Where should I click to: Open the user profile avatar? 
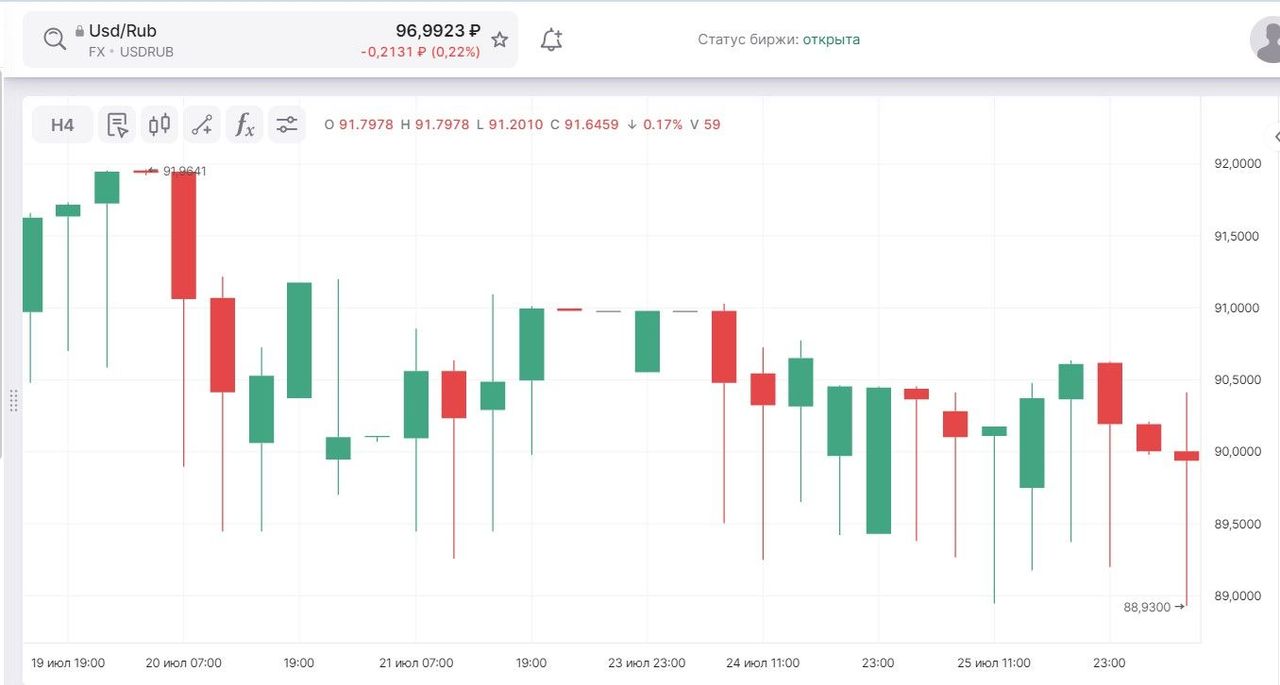click(1267, 40)
